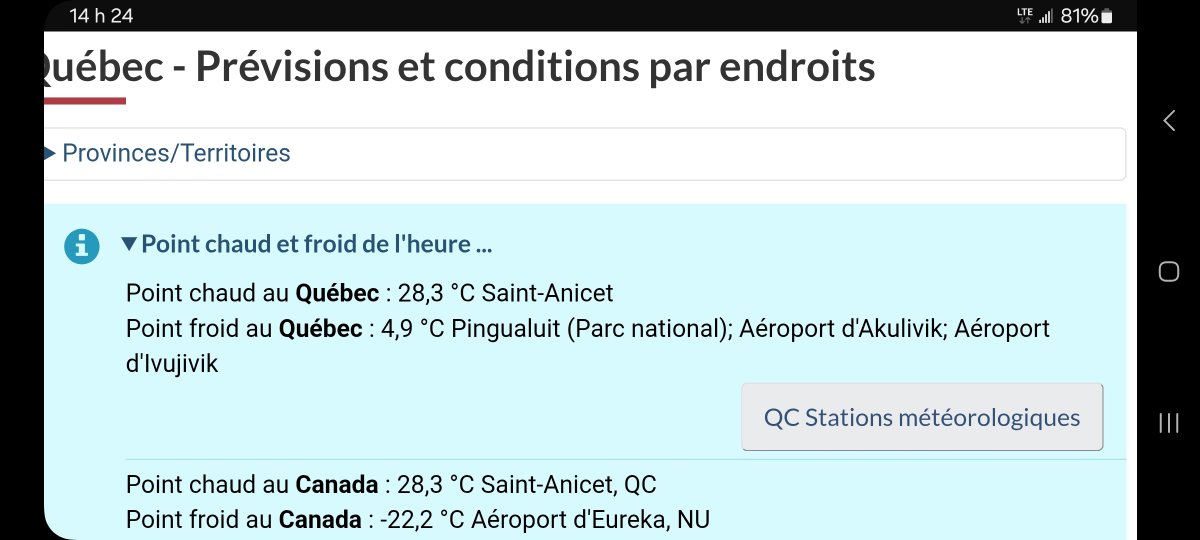
Task: Select the Saint-Anicet Québec hot spot line
Action: [x=369, y=294]
